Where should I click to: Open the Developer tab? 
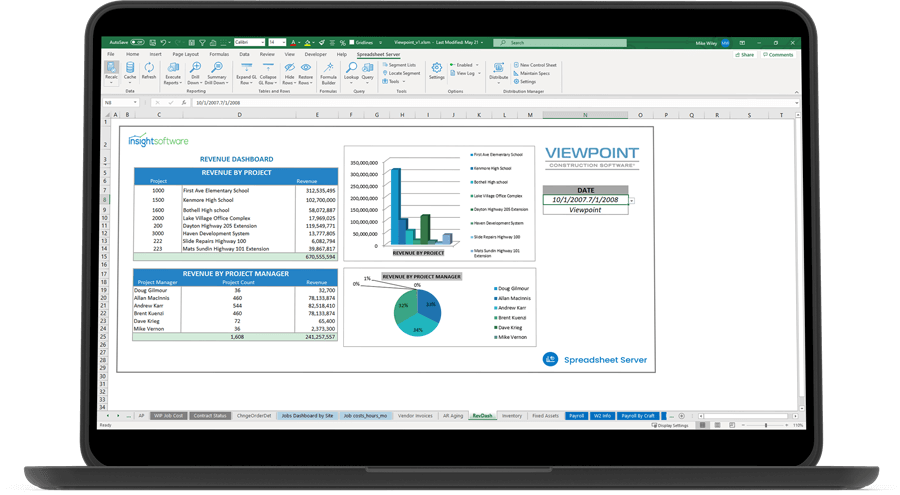[315, 54]
